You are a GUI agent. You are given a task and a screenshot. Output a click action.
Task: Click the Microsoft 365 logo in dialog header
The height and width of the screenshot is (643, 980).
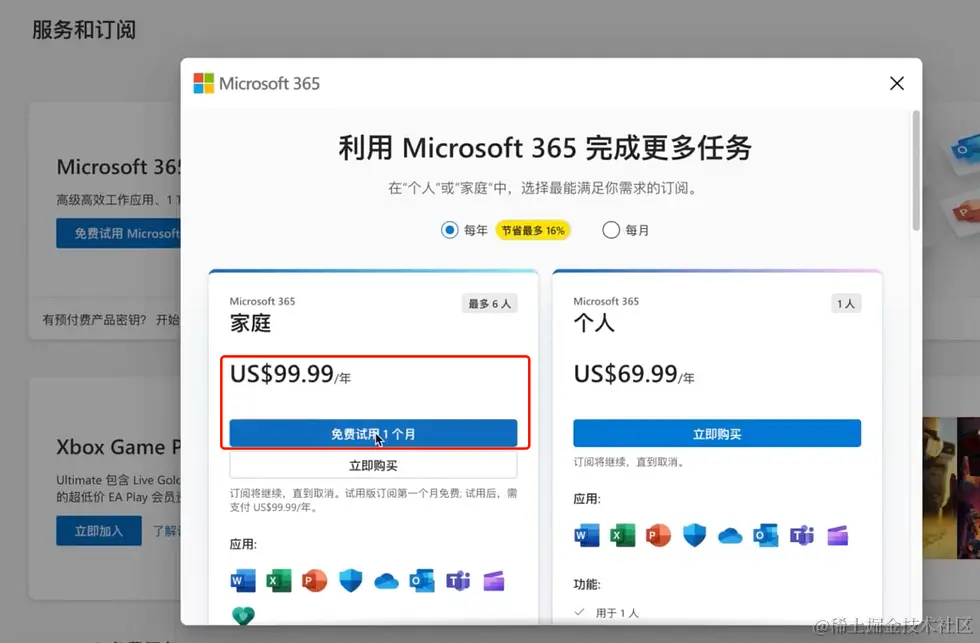coord(257,83)
